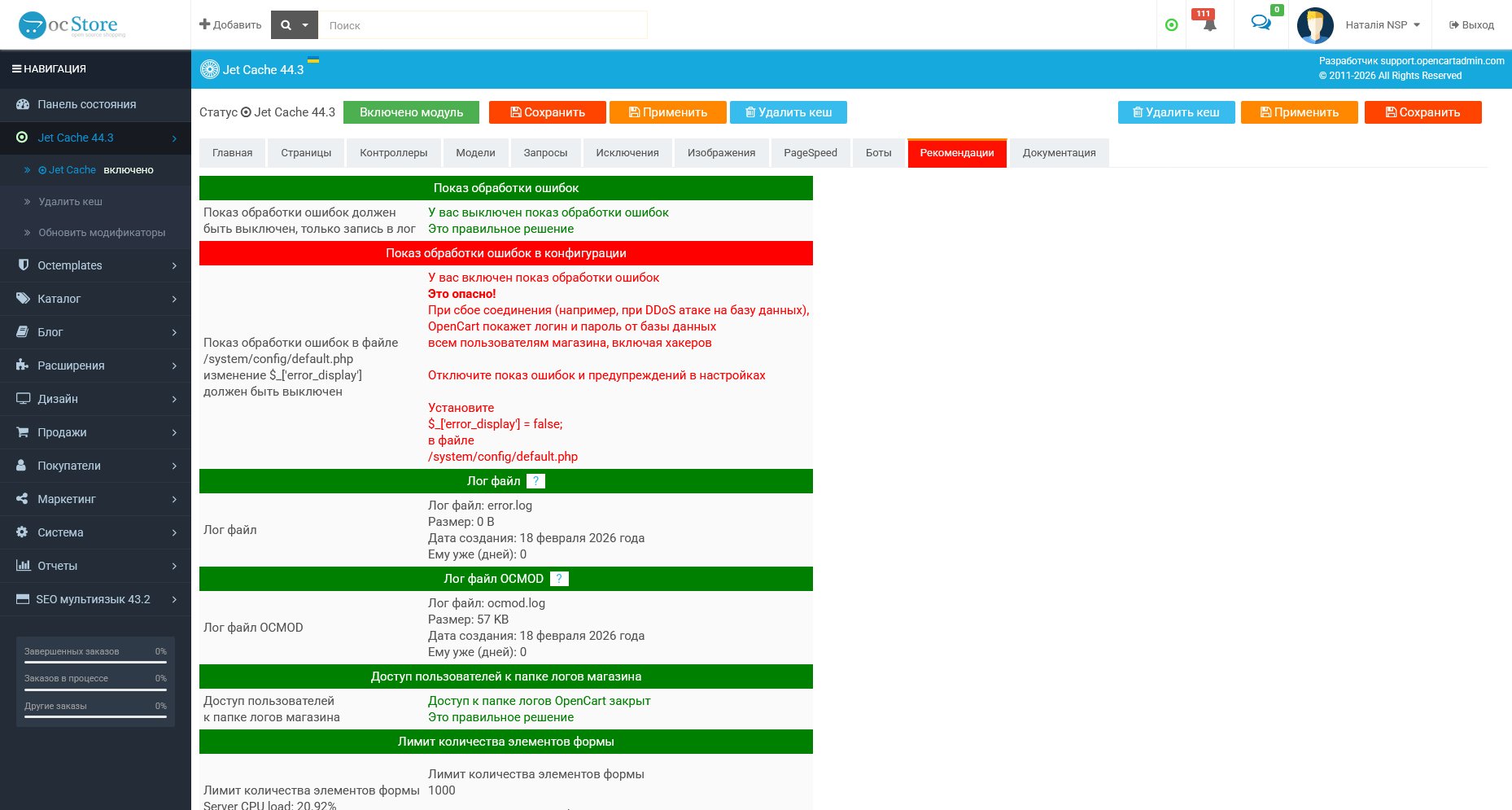Viewport: 1512px width, 810px height.
Task: Expand the Расширения menu
Action: tap(95, 366)
